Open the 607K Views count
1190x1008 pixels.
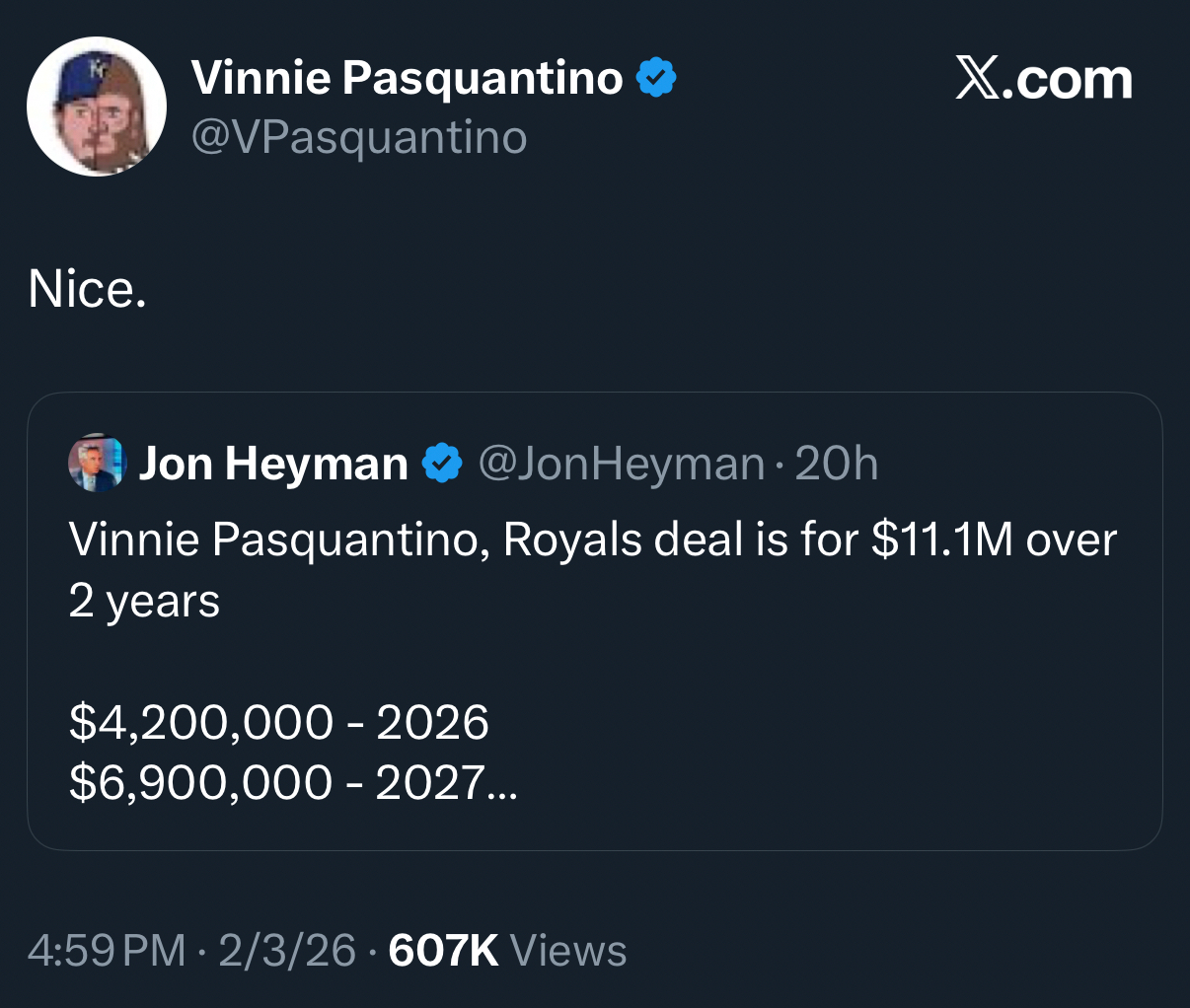[x=507, y=951]
